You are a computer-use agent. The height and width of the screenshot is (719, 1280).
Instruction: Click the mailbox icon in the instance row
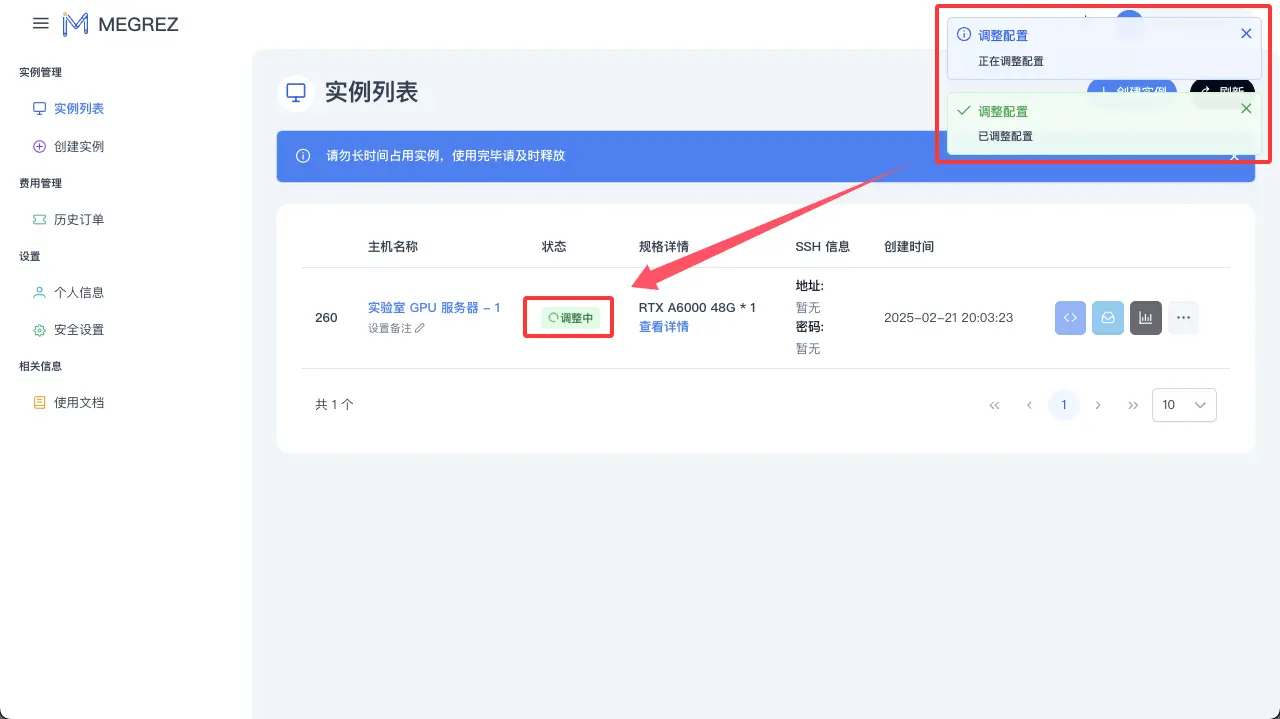click(1108, 317)
